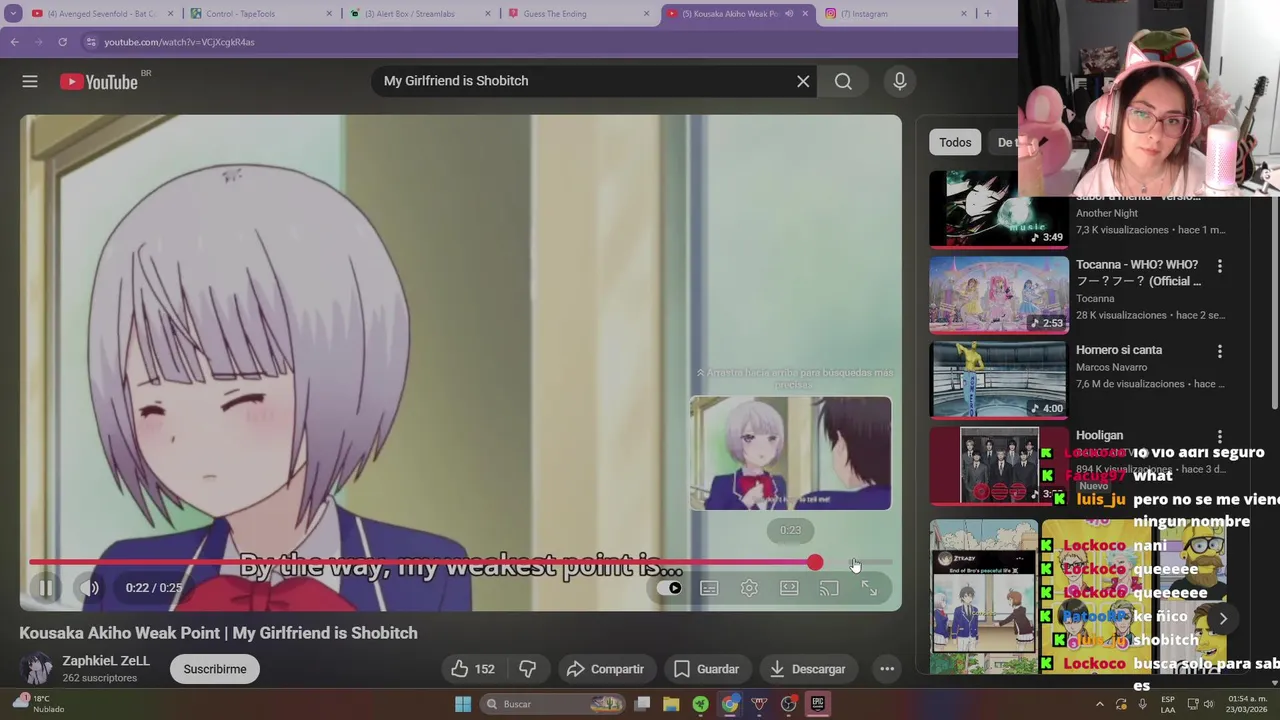1280x720 pixels.
Task: Open the YouTube hamburger guide menu
Action: 30,81
